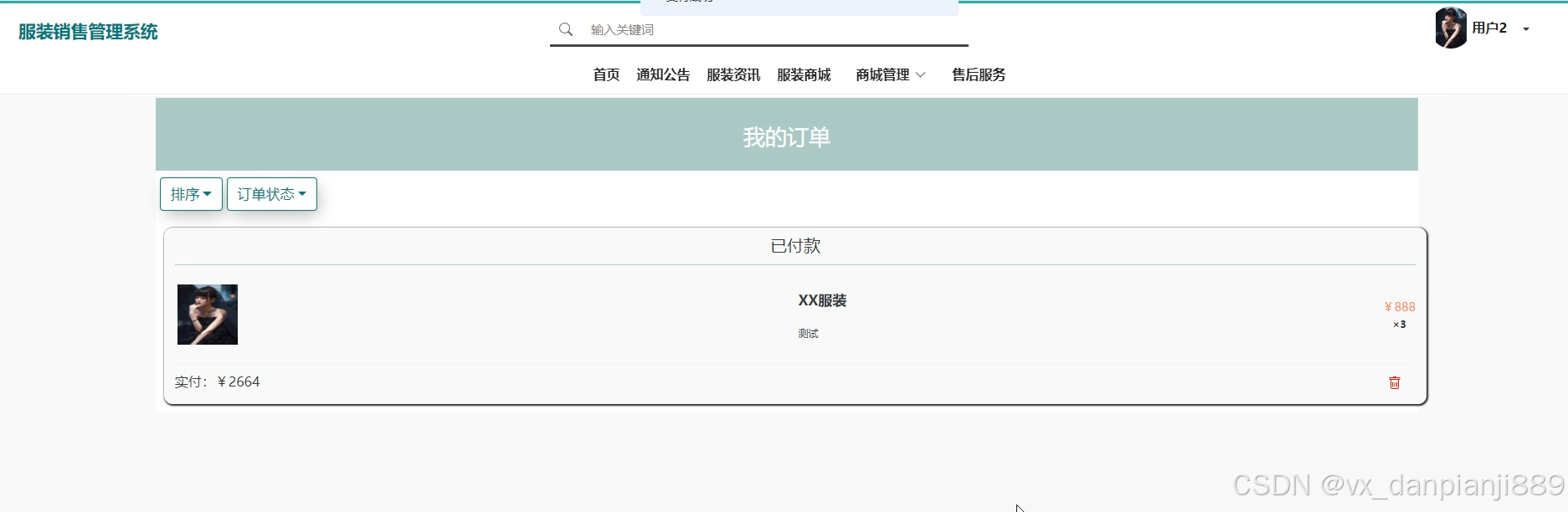Click the 已付款 order status header
Screen dimensions: 1568x512
(795, 246)
